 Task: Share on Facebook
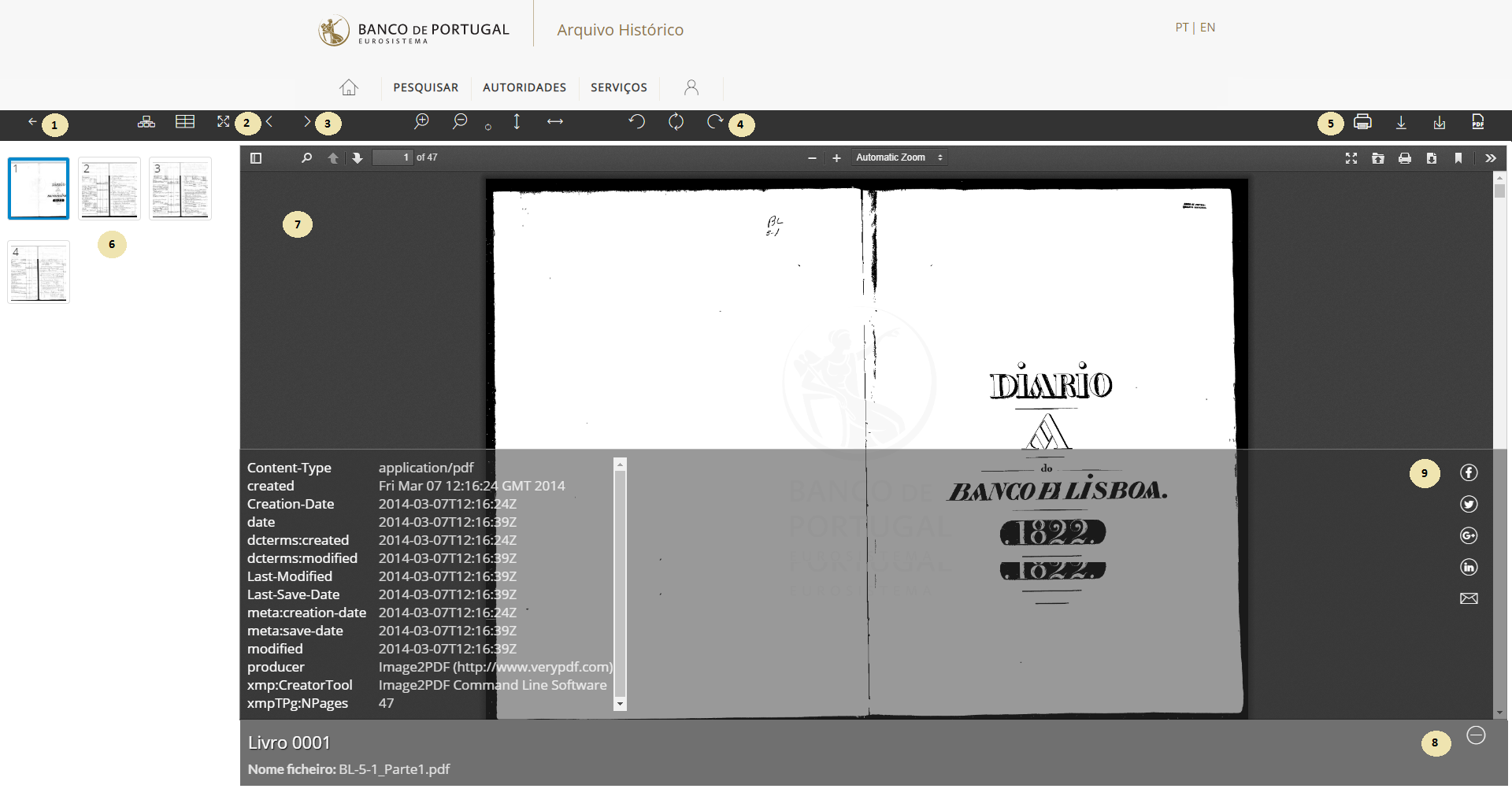coord(1469,472)
